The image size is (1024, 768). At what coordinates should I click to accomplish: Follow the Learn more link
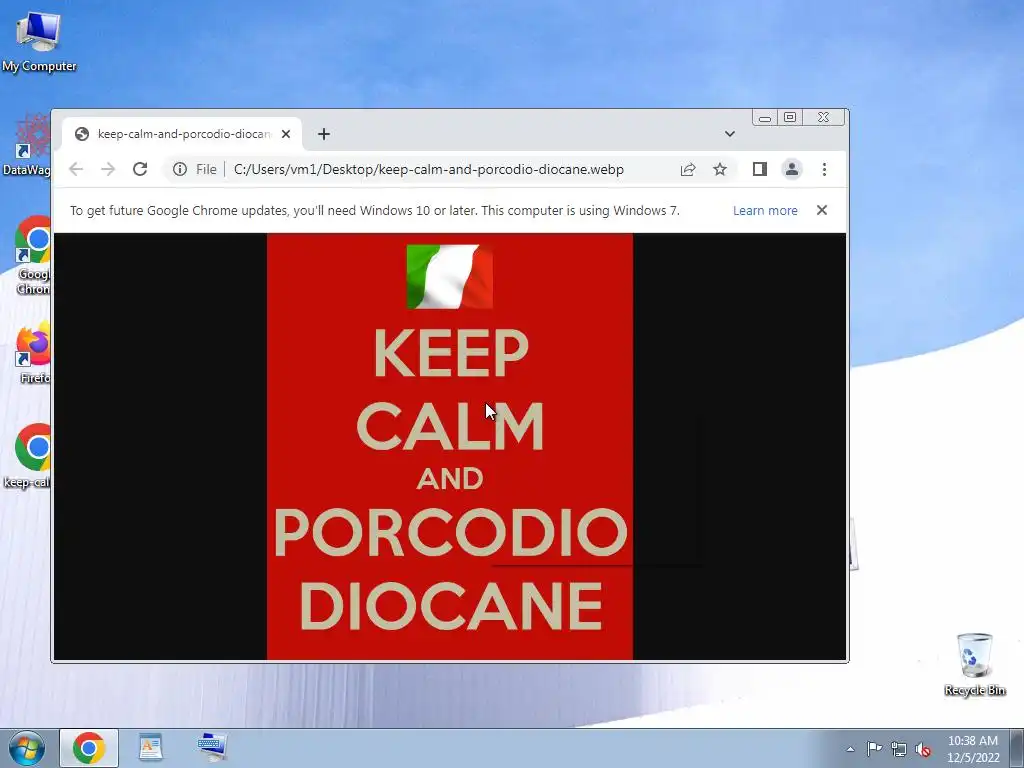pyautogui.click(x=765, y=210)
